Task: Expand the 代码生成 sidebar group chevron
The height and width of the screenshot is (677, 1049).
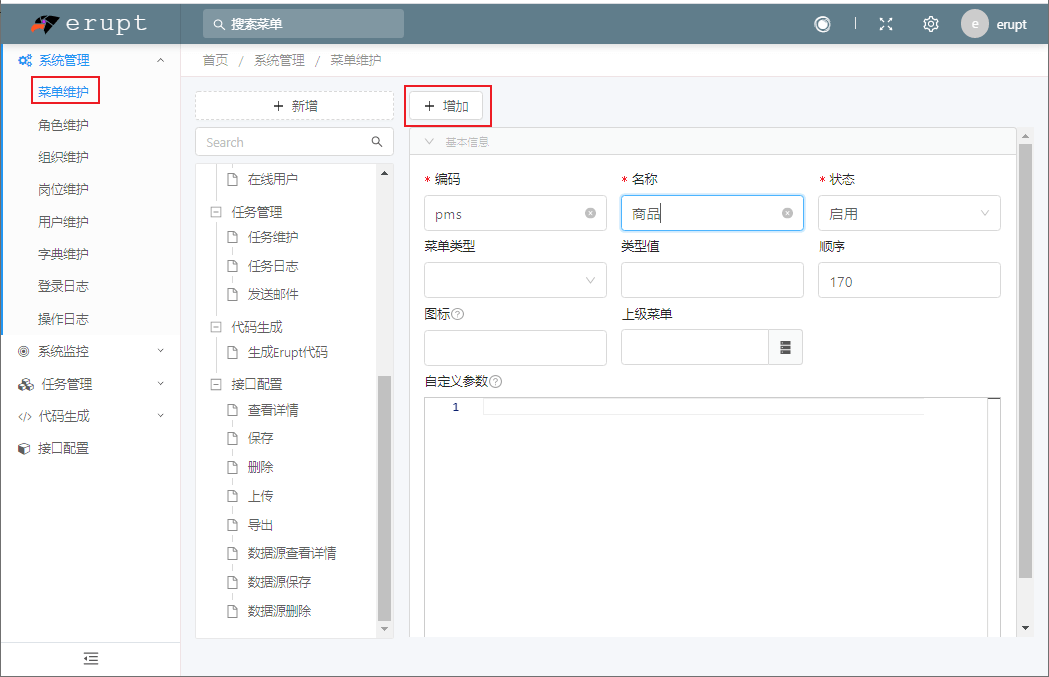Action: 161,415
